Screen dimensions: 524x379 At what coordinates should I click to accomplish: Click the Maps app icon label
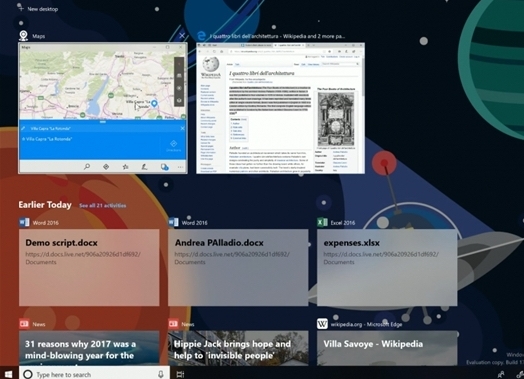39,36
